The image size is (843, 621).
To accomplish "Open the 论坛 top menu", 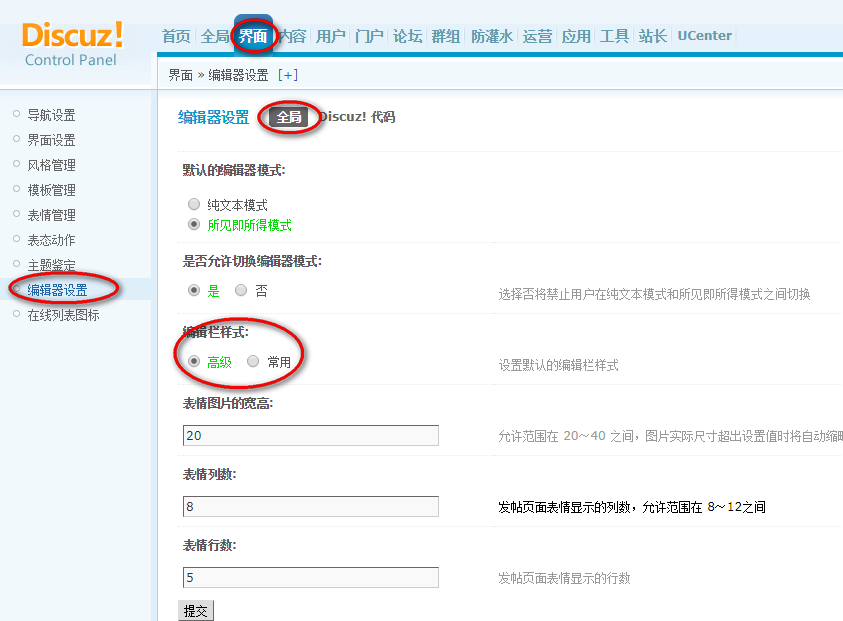I will pos(408,36).
